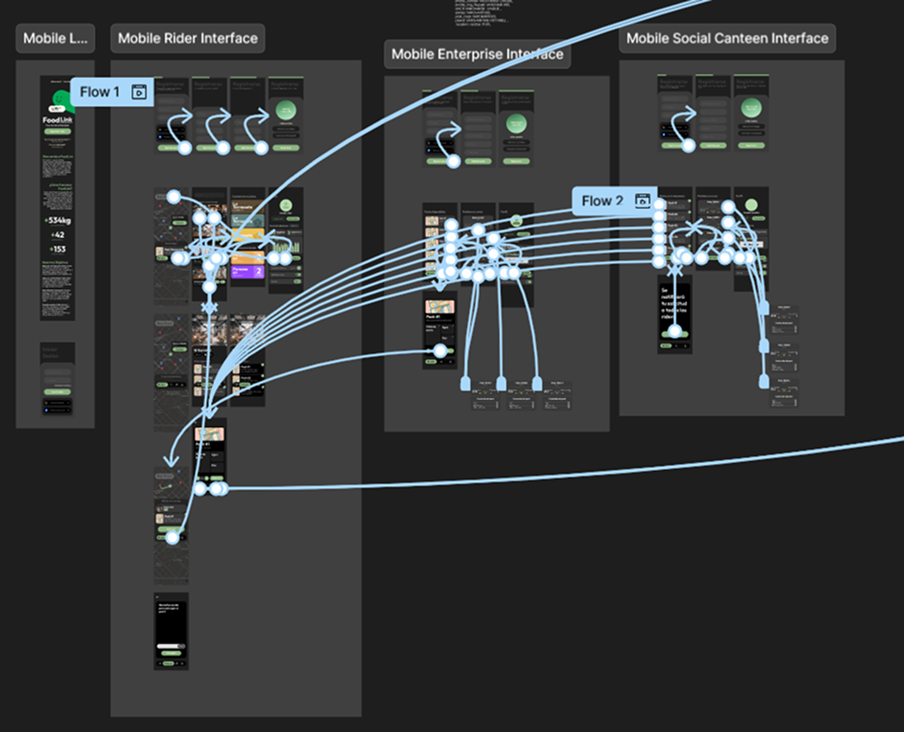Select the truncated 'Mobile L...' section label
Image resolution: width=904 pixels, height=732 pixels.
click(55, 39)
